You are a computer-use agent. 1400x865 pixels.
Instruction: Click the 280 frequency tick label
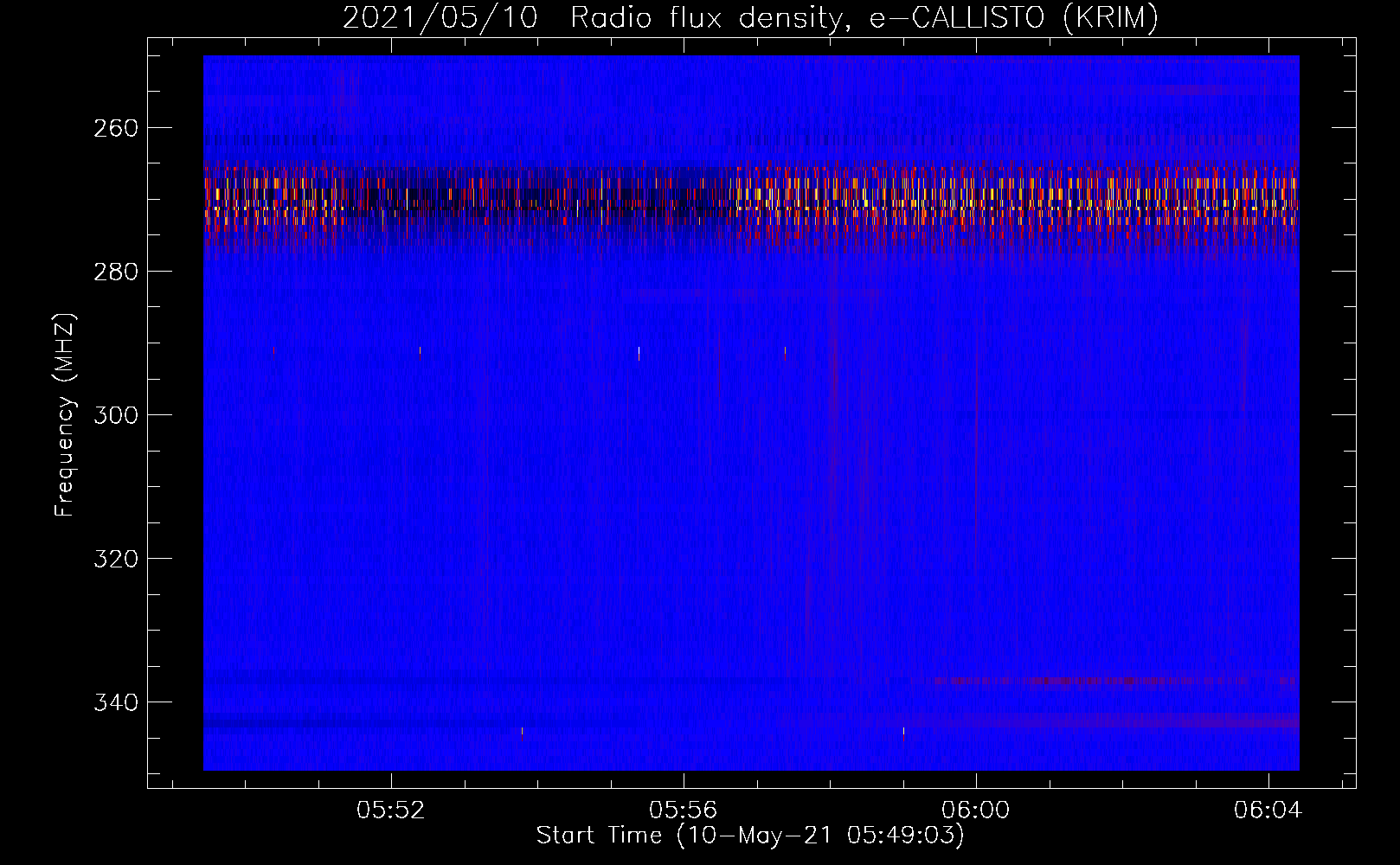click(115, 272)
